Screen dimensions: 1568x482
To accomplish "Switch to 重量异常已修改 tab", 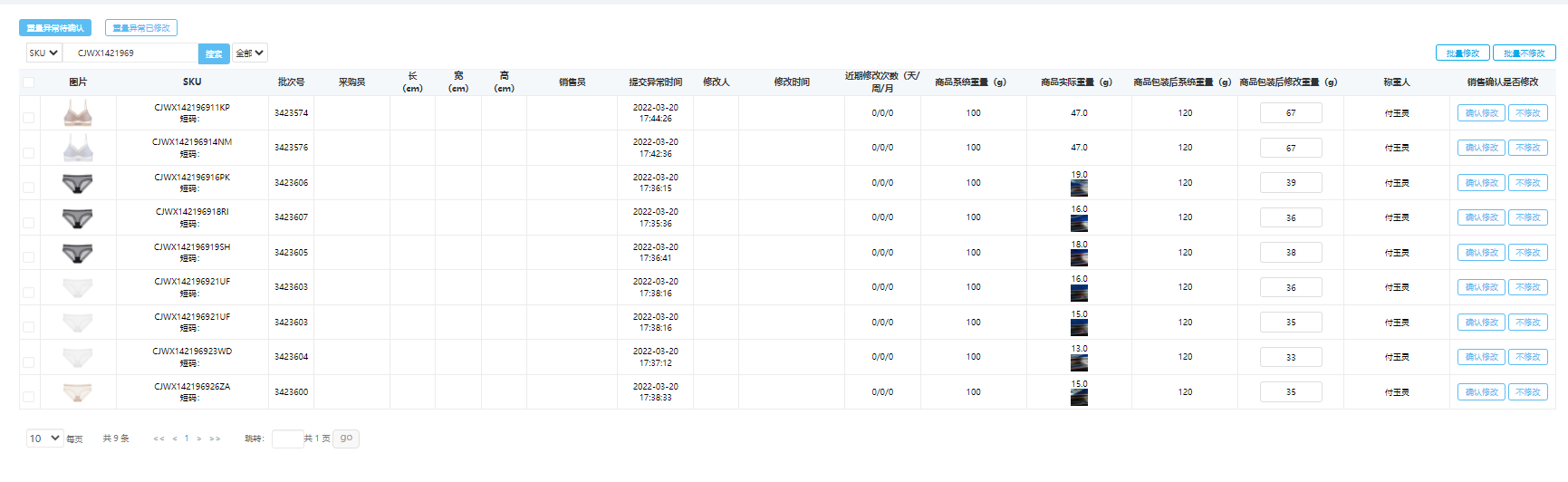I will coord(141,28).
